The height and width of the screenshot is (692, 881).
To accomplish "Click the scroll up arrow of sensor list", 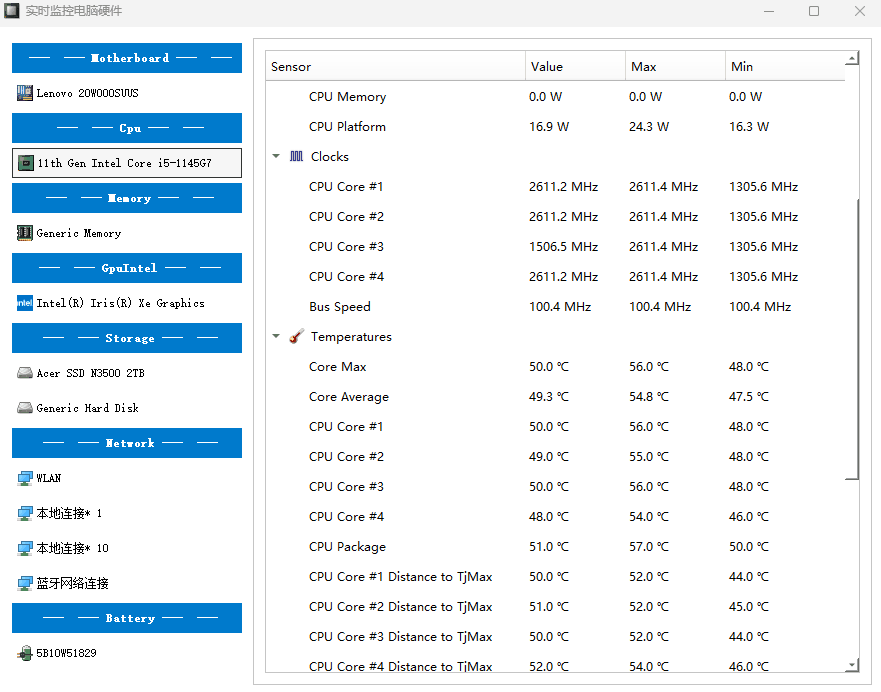I will tap(852, 58).
